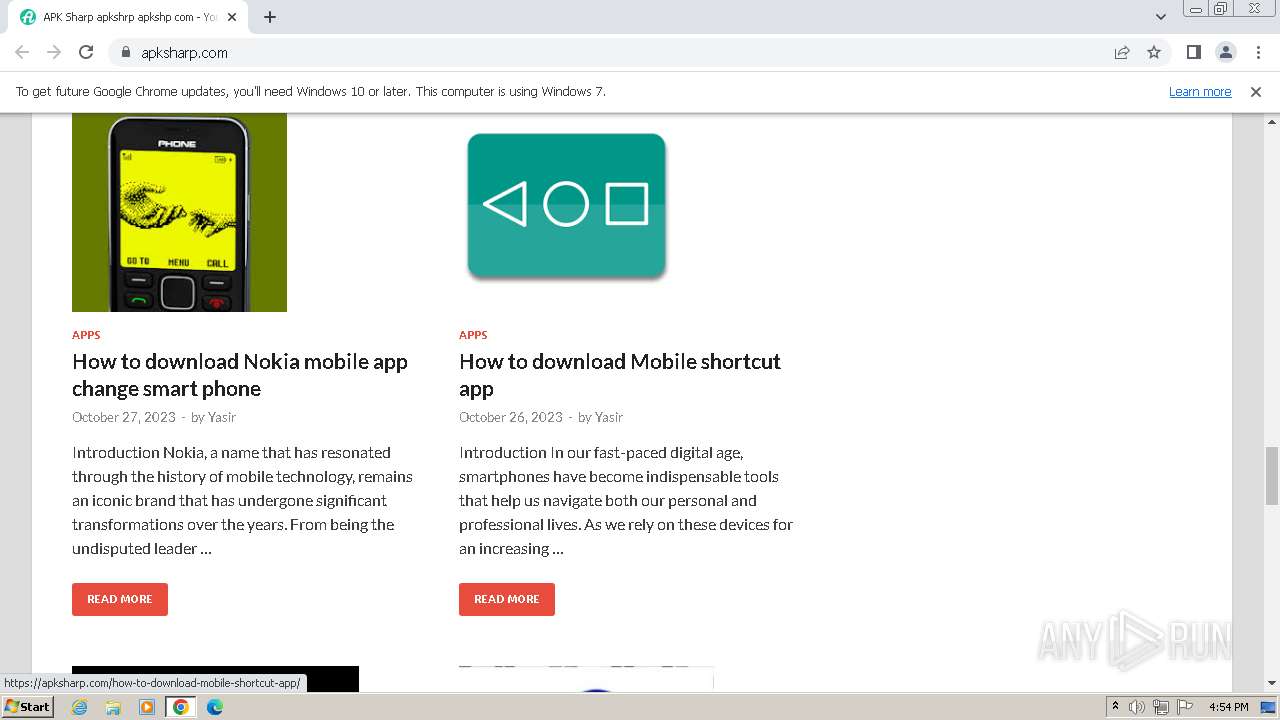Launch Microsoft Edge from the taskbar

[x=215, y=707]
